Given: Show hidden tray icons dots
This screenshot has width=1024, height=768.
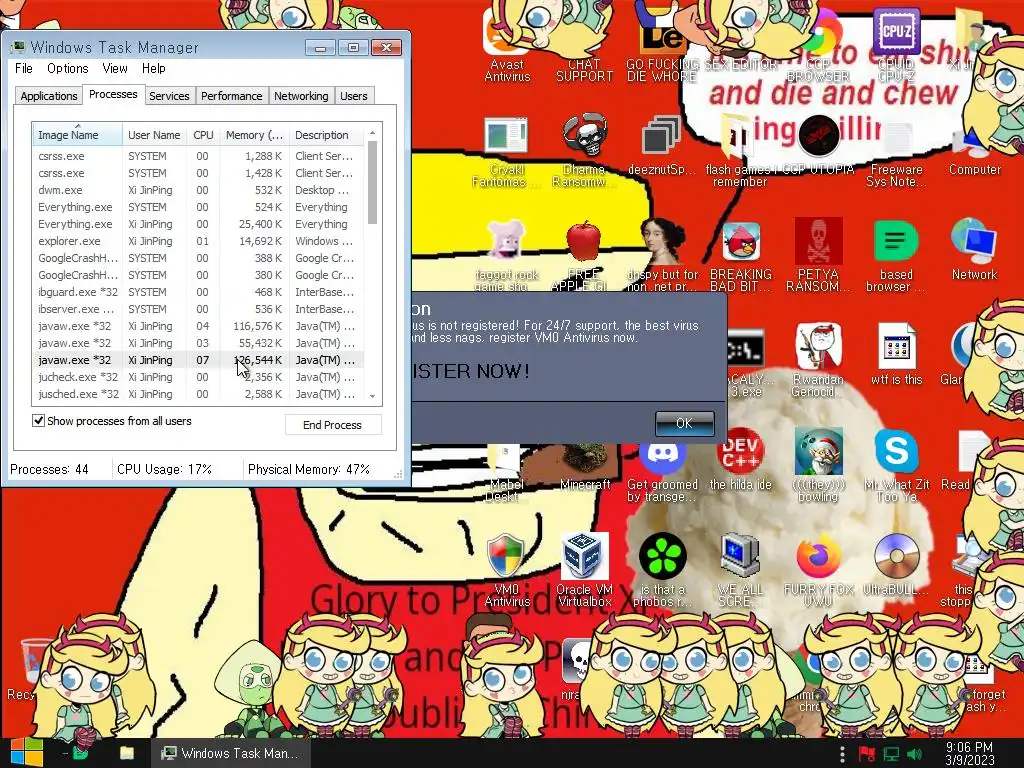Looking at the screenshot, I should (x=842, y=754).
